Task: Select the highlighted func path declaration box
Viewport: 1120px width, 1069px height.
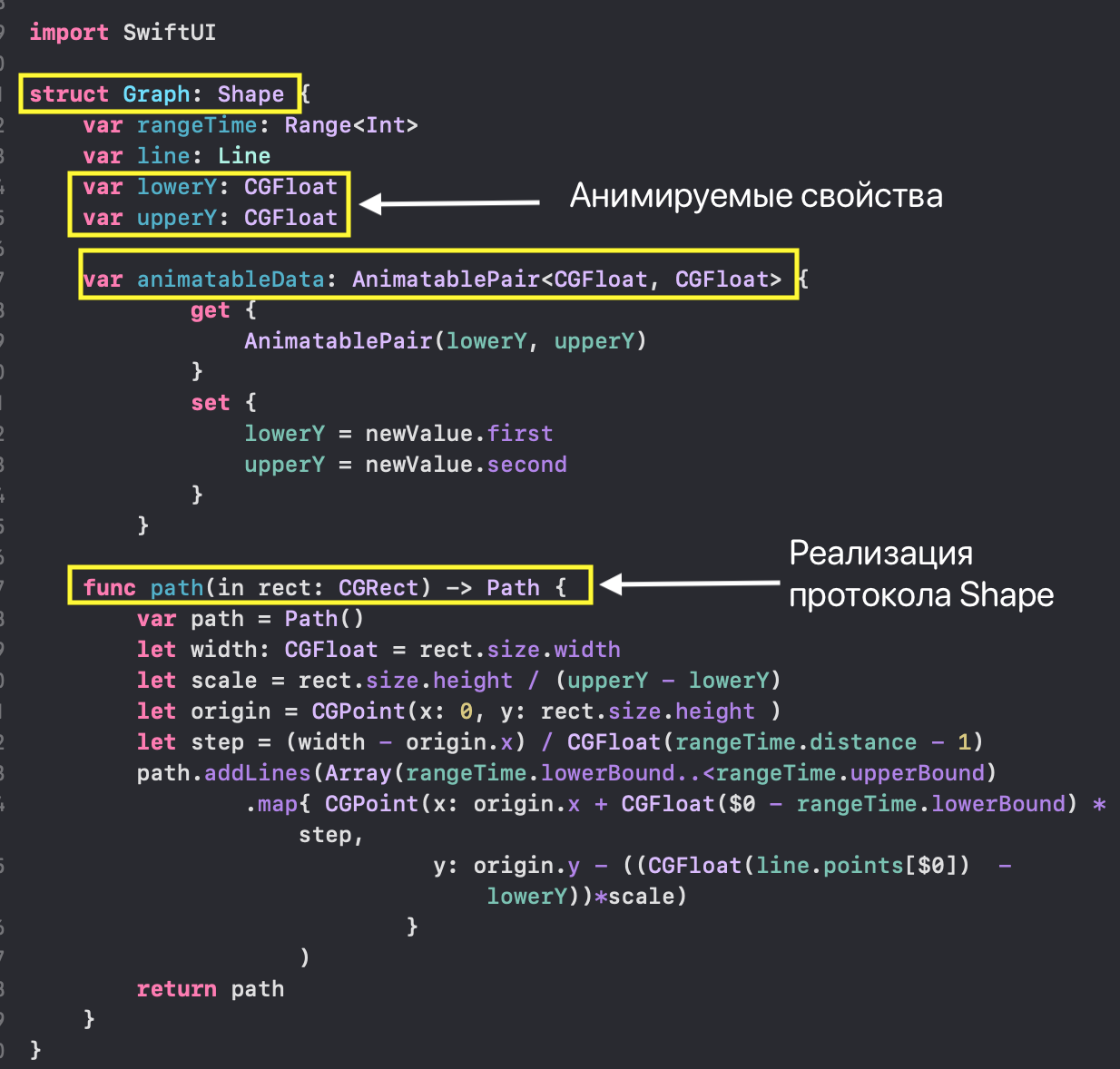Action: (x=330, y=587)
